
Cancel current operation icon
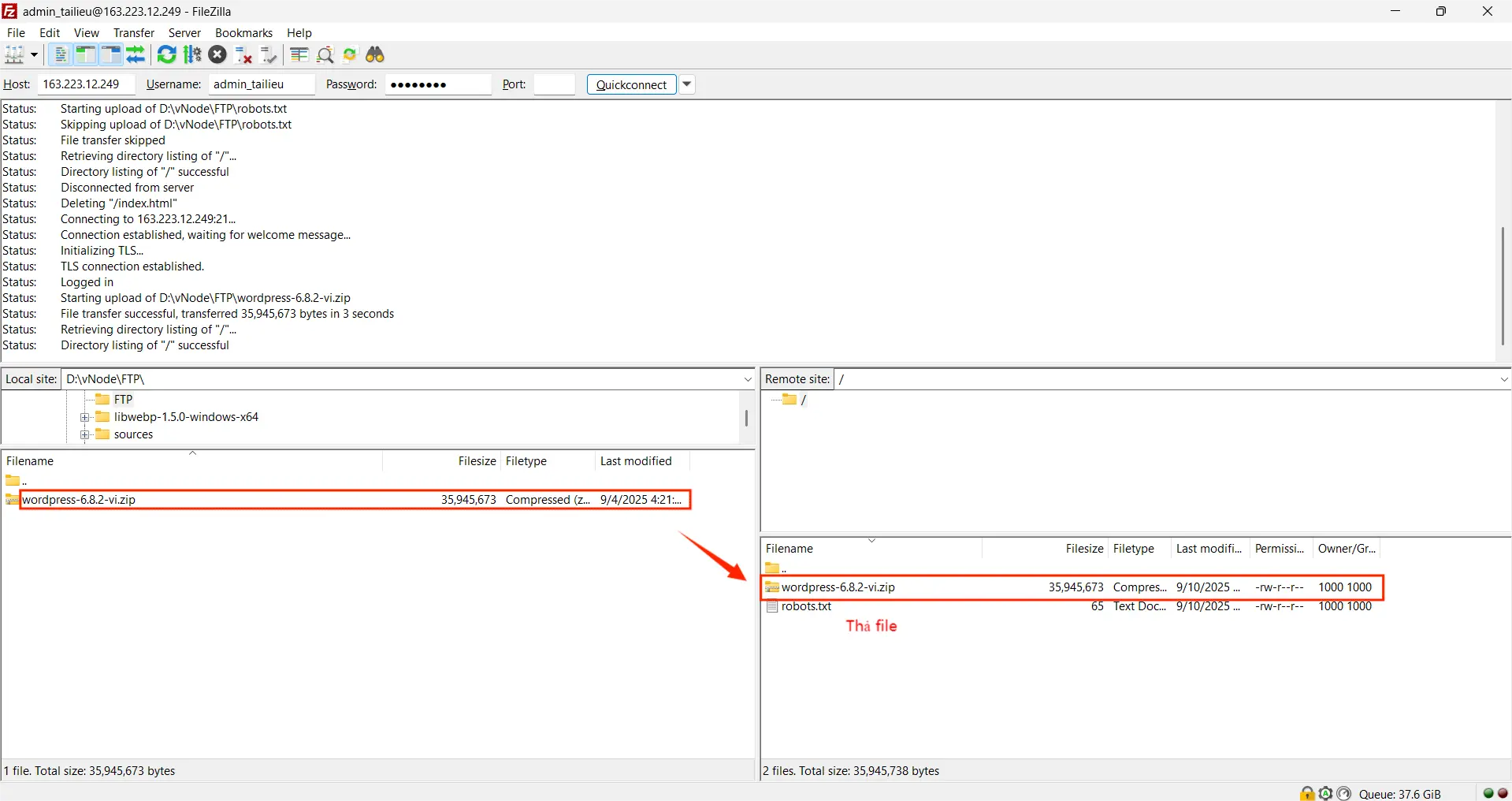(218, 54)
